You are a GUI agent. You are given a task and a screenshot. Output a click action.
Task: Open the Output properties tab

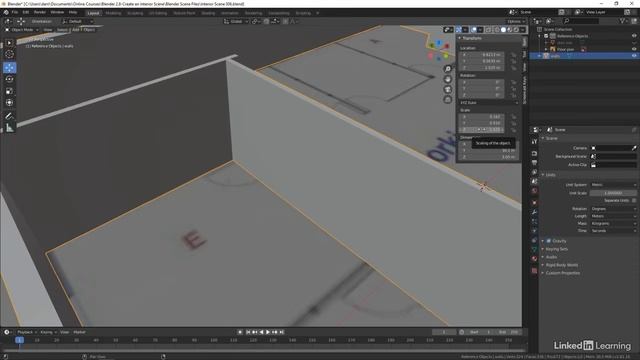[x=535, y=163]
